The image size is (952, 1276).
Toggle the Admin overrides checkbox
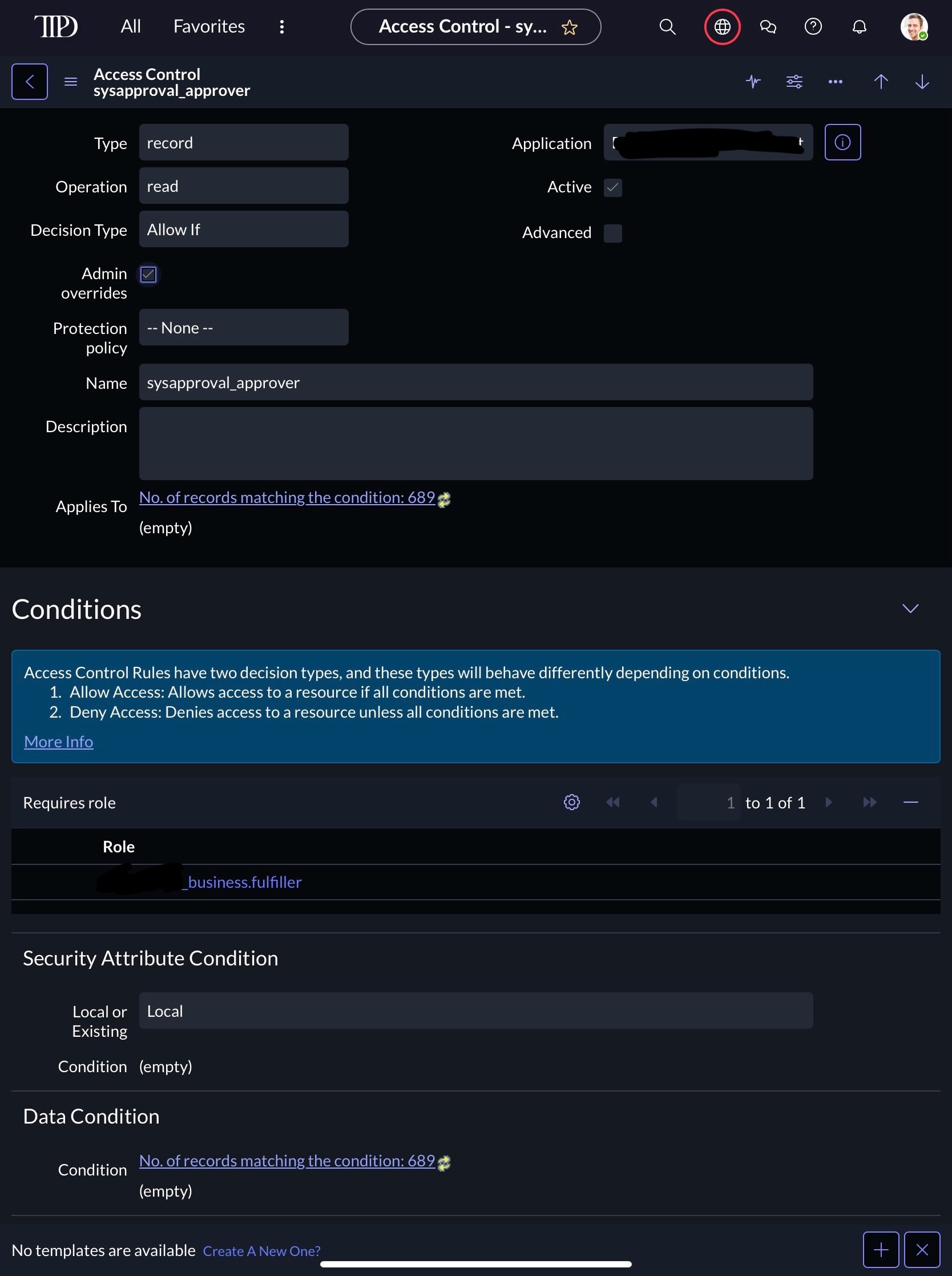coord(148,275)
